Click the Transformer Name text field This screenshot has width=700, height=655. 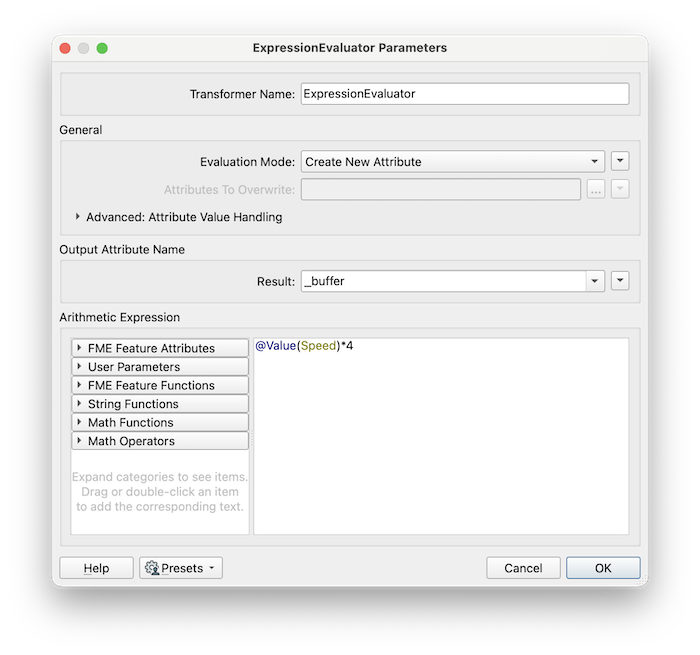click(464, 94)
